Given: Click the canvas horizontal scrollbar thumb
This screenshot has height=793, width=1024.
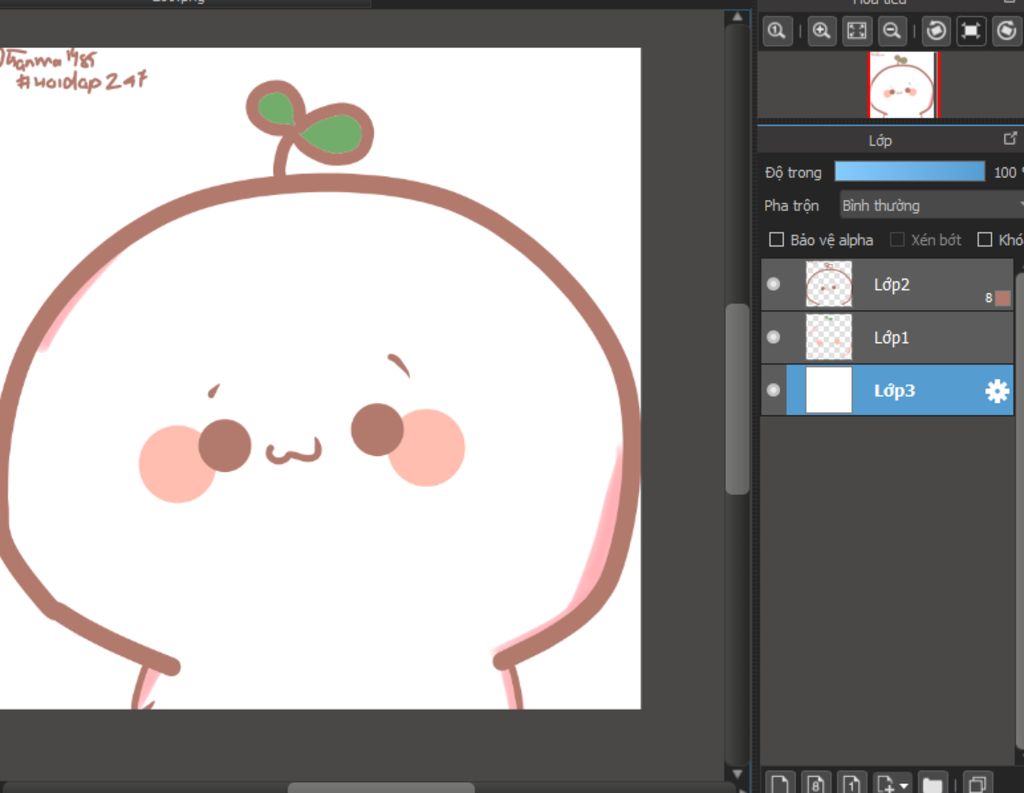Looking at the screenshot, I should [x=381, y=787].
